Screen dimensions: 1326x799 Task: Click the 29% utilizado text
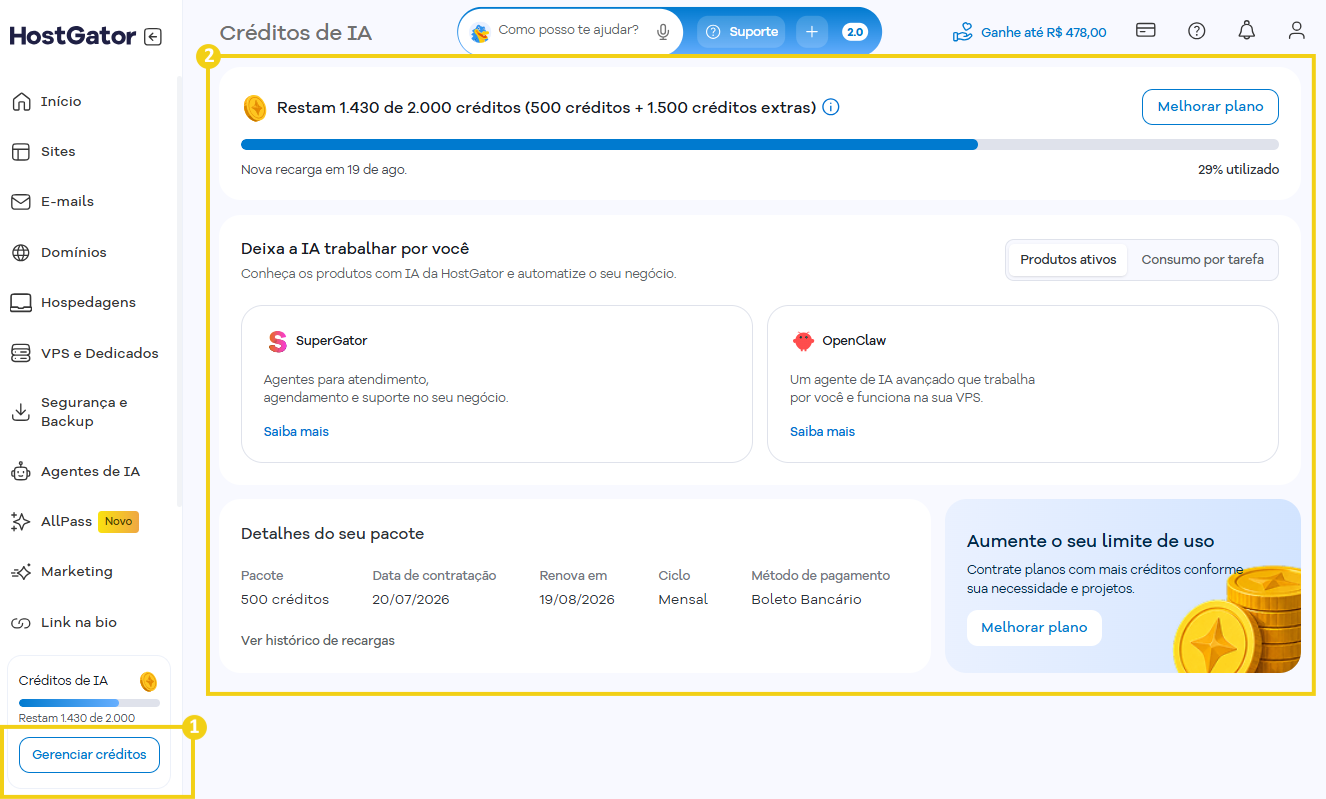(1238, 170)
